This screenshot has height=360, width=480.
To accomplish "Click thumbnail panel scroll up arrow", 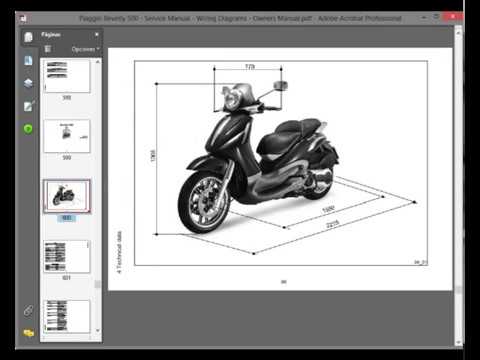I will (98, 62).
